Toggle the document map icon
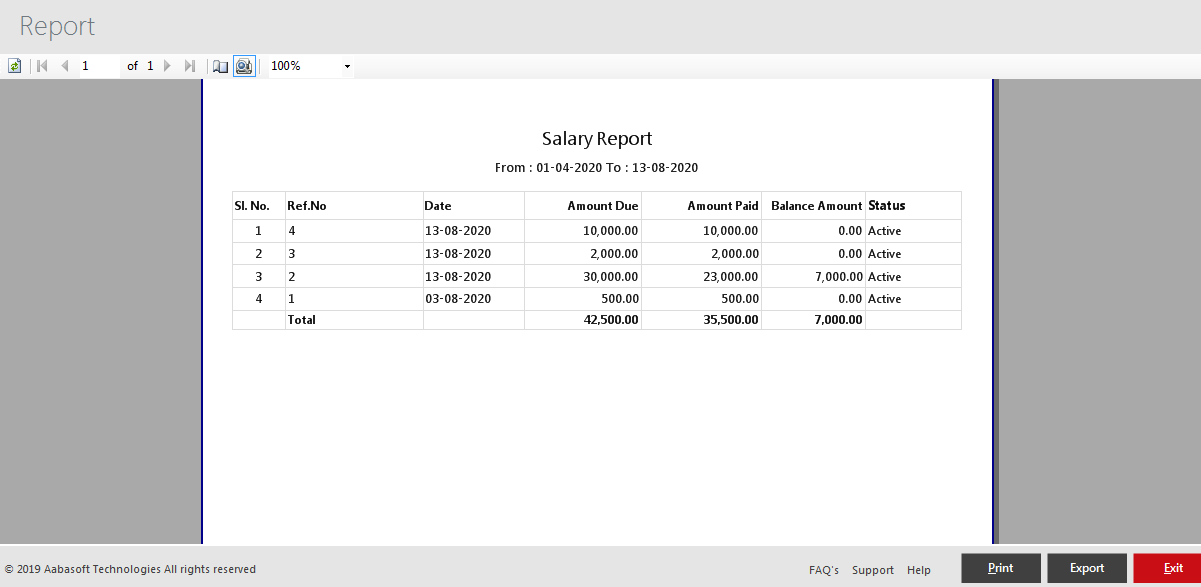 tap(221, 66)
